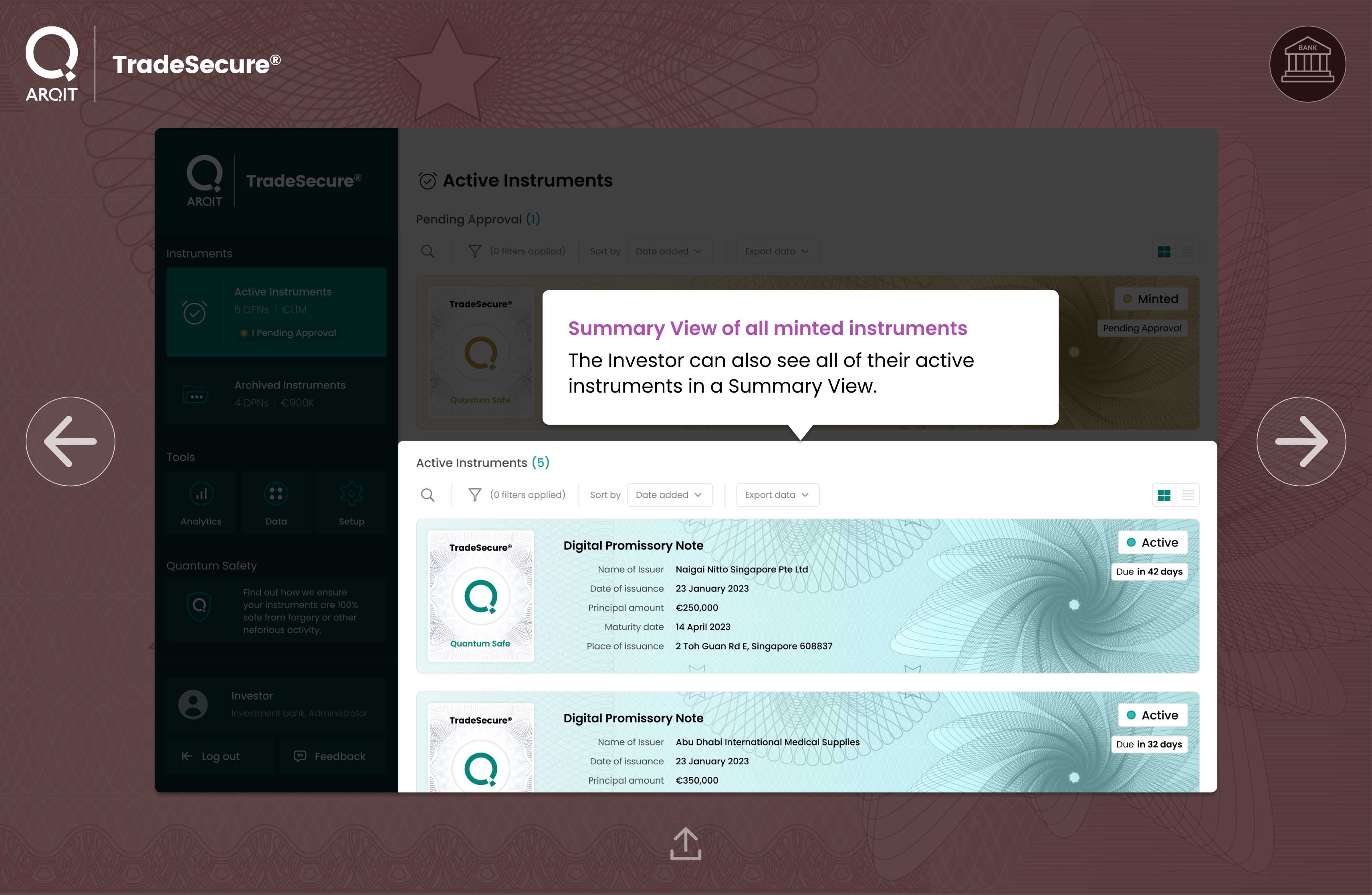1372x895 pixels.
Task: Open Export data dropdown in Pending Approval section
Action: [777, 251]
